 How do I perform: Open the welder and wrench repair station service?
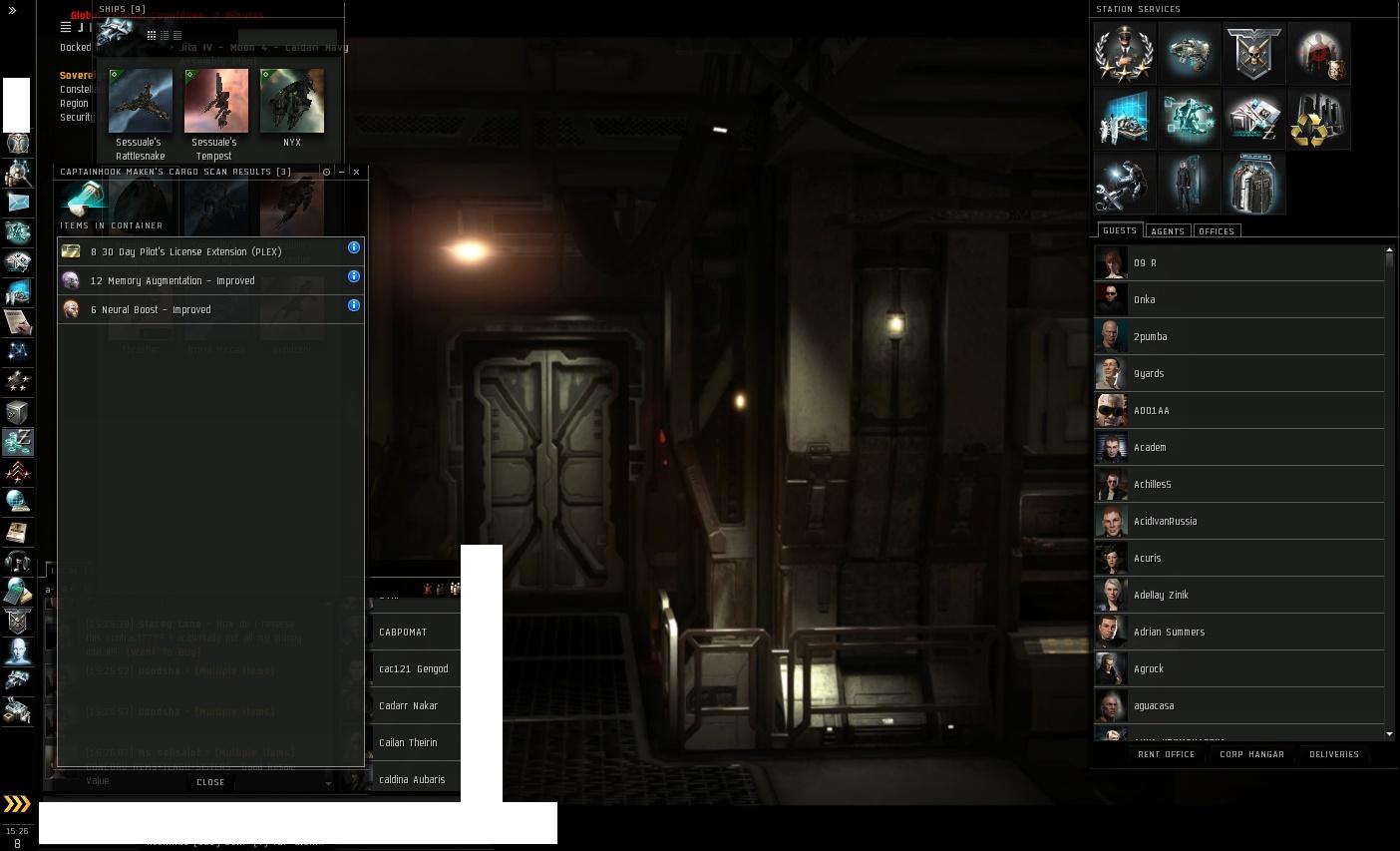[1124, 183]
